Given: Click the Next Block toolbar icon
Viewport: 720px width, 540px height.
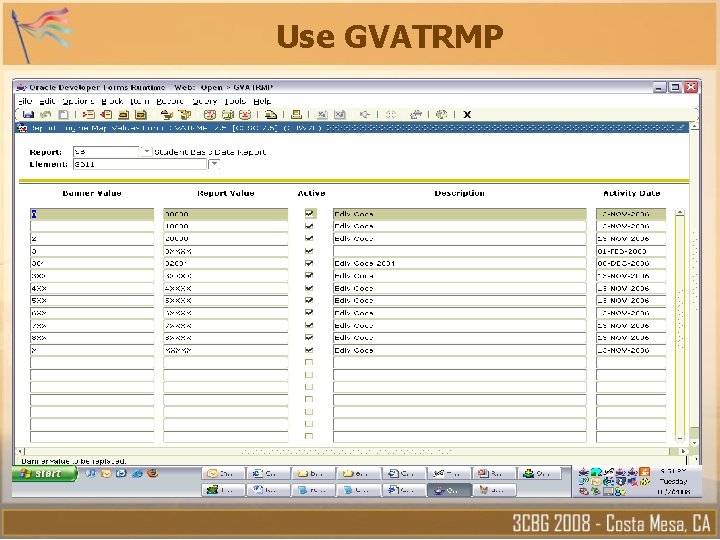Looking at the screenshot, I should [x=185, y=114].
